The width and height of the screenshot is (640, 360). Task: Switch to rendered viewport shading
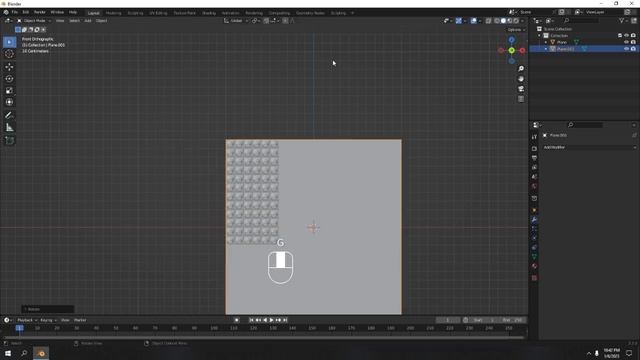pyautogui.click(x=516, y=21)
